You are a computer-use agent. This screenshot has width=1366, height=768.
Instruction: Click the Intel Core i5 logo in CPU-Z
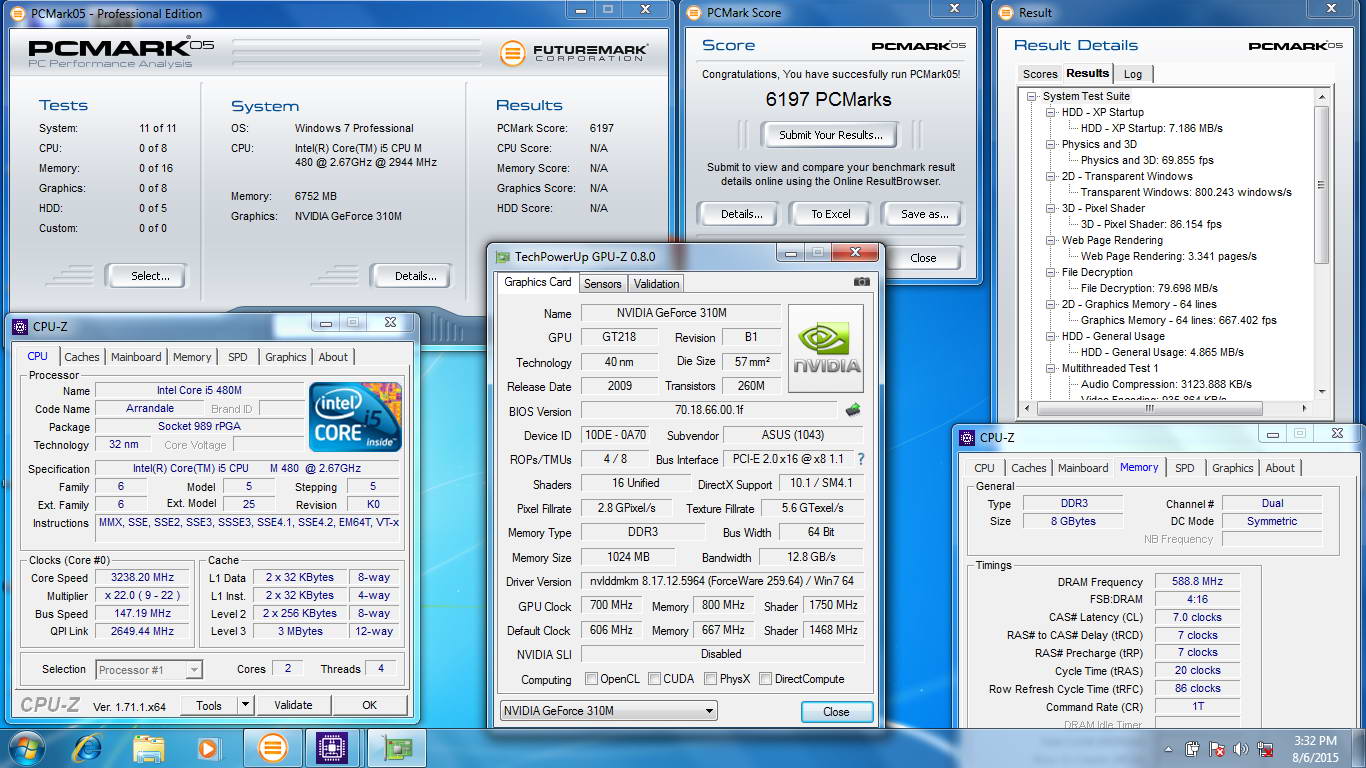(355, 417)
